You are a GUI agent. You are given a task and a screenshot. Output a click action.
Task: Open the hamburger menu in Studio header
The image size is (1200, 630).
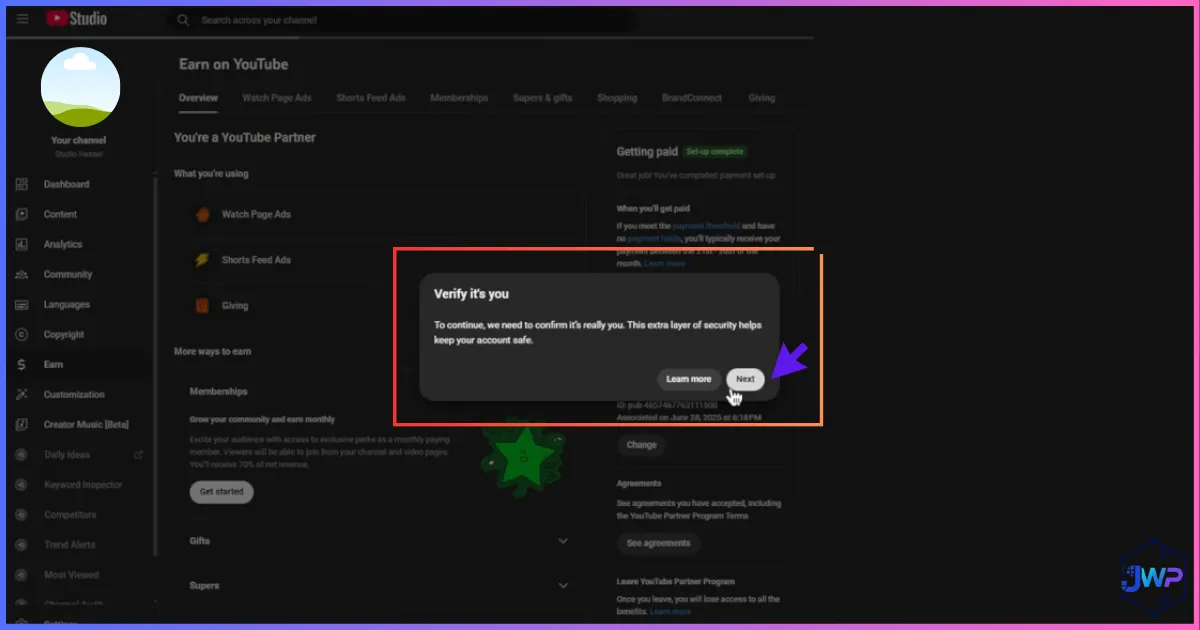click(22, 19)
